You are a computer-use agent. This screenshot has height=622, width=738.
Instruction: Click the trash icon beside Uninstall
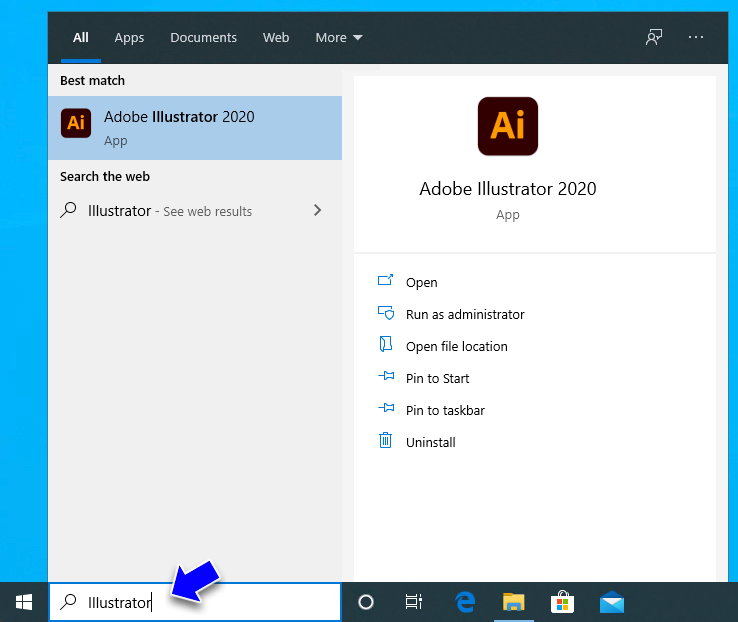click(385, 440)
